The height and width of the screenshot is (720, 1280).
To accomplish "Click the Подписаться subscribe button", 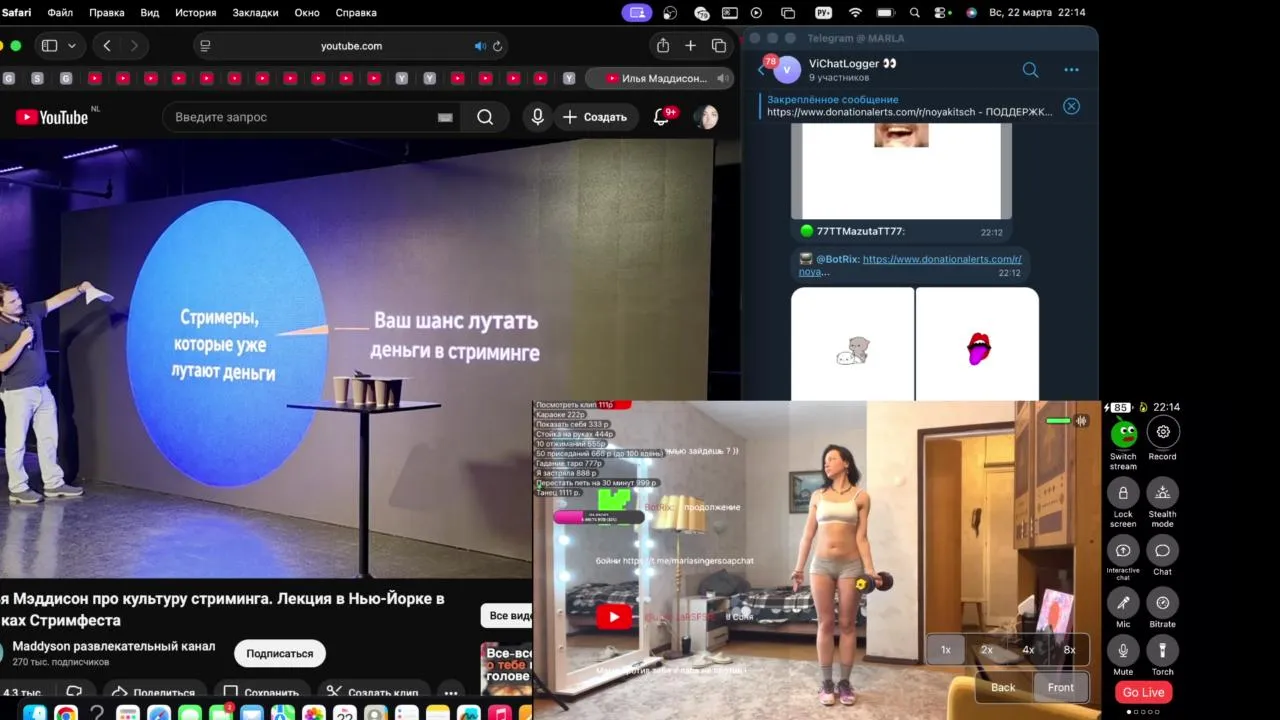I will click(x=280, y=653).
